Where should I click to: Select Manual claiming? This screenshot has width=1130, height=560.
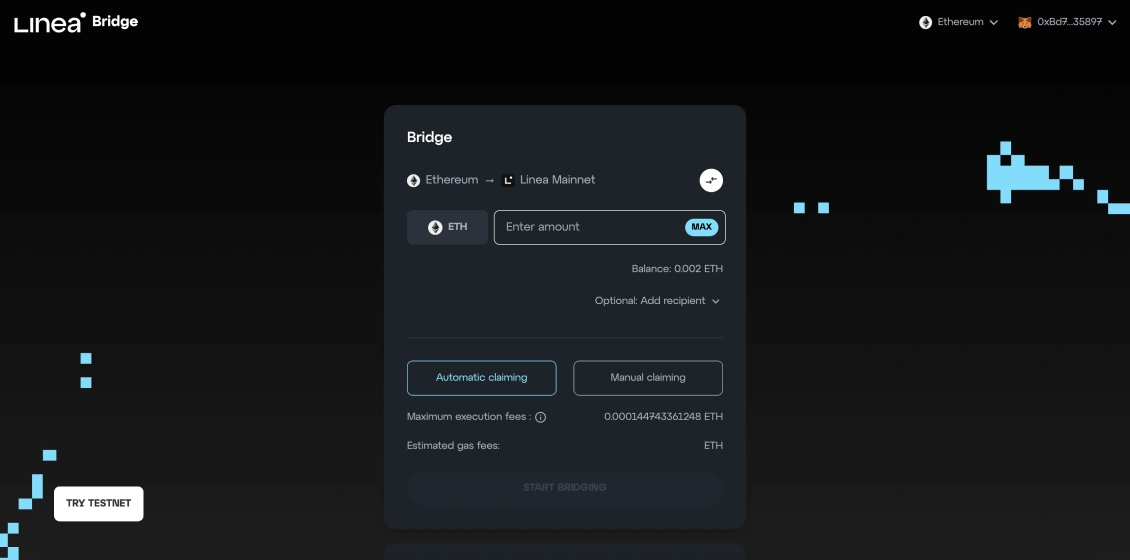click(x=648, y=378)
